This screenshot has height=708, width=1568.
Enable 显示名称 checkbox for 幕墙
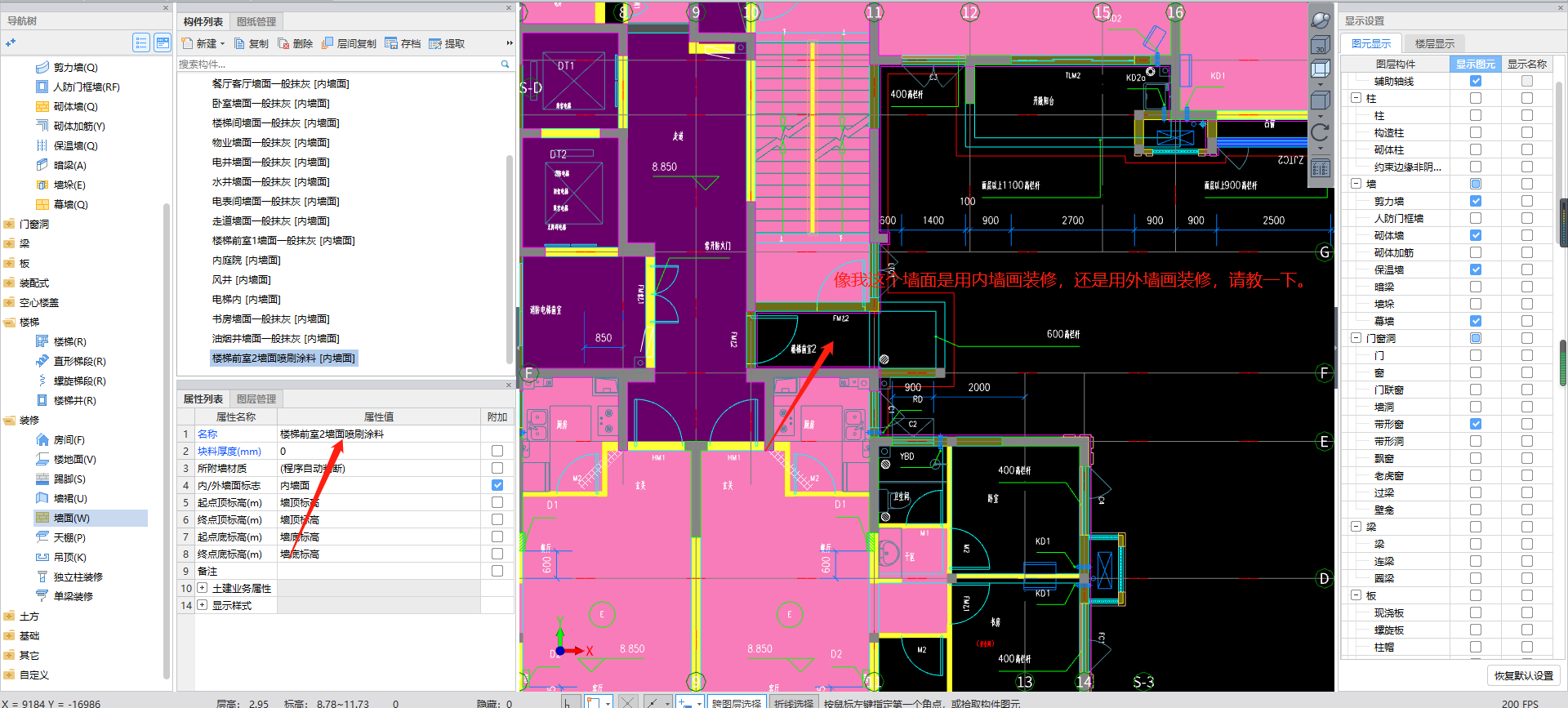tap(1527, 321)
